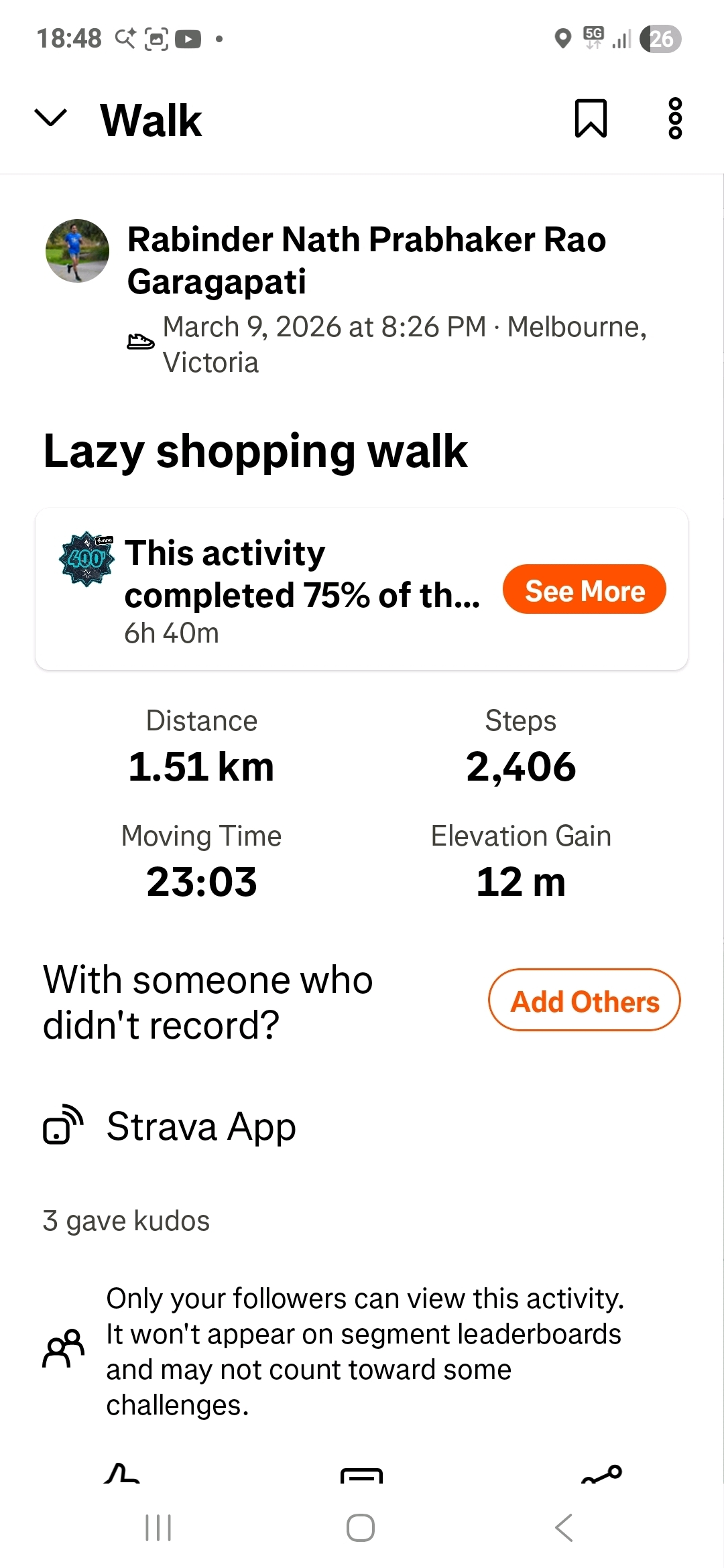Bookmark this walk activity

(x=591, y=119)
